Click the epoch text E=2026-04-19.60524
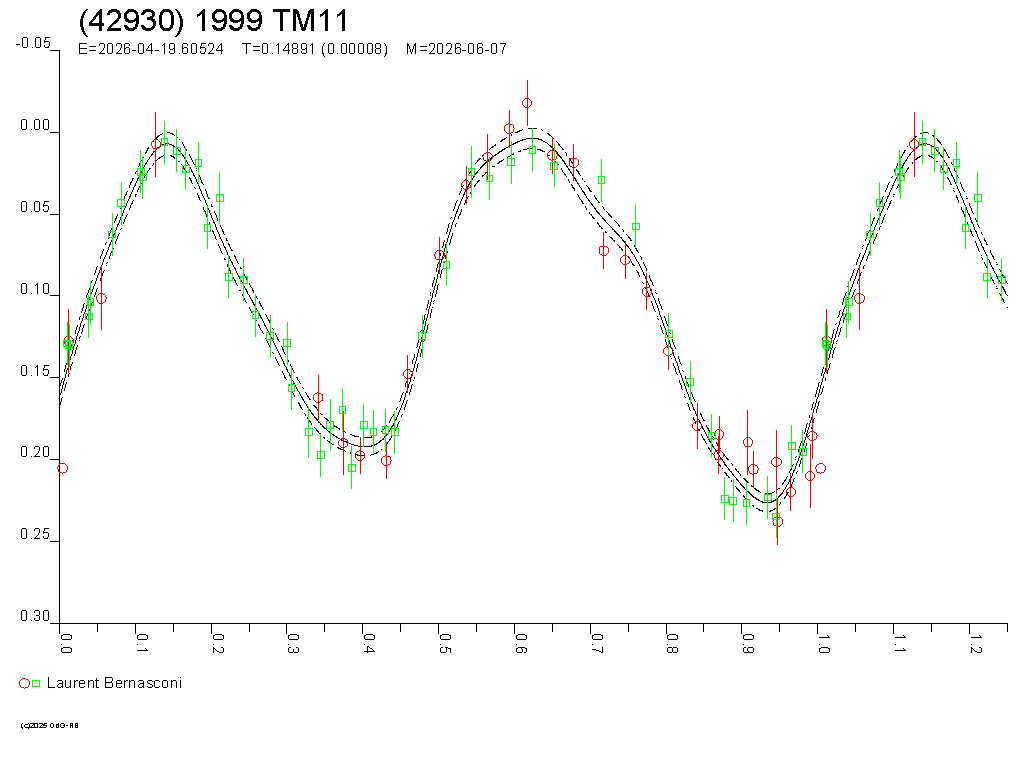The width and height of the screenshot is (1024, 768). 150,49
